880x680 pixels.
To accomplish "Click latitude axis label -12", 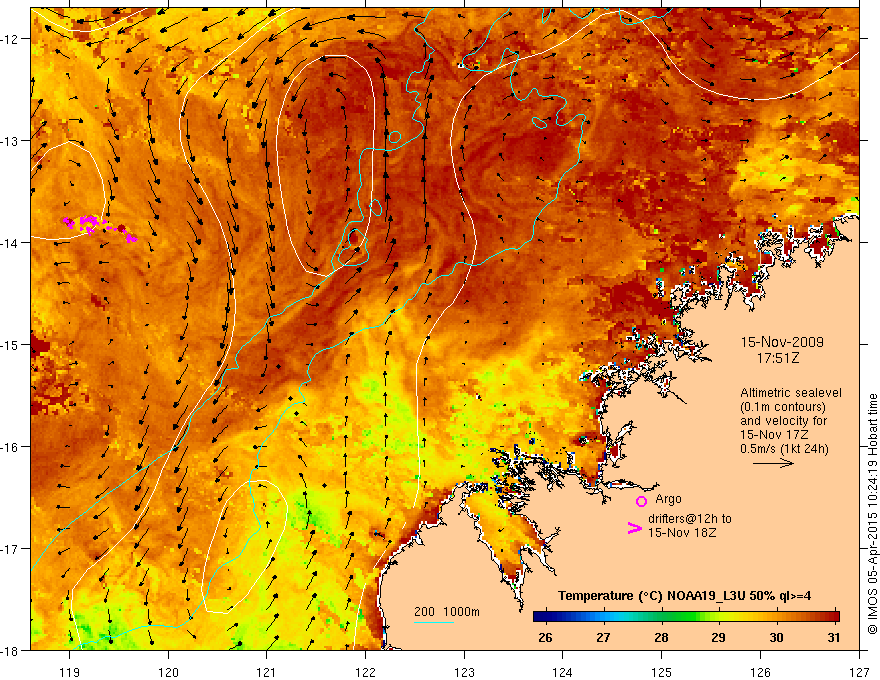I will point(11,39).
